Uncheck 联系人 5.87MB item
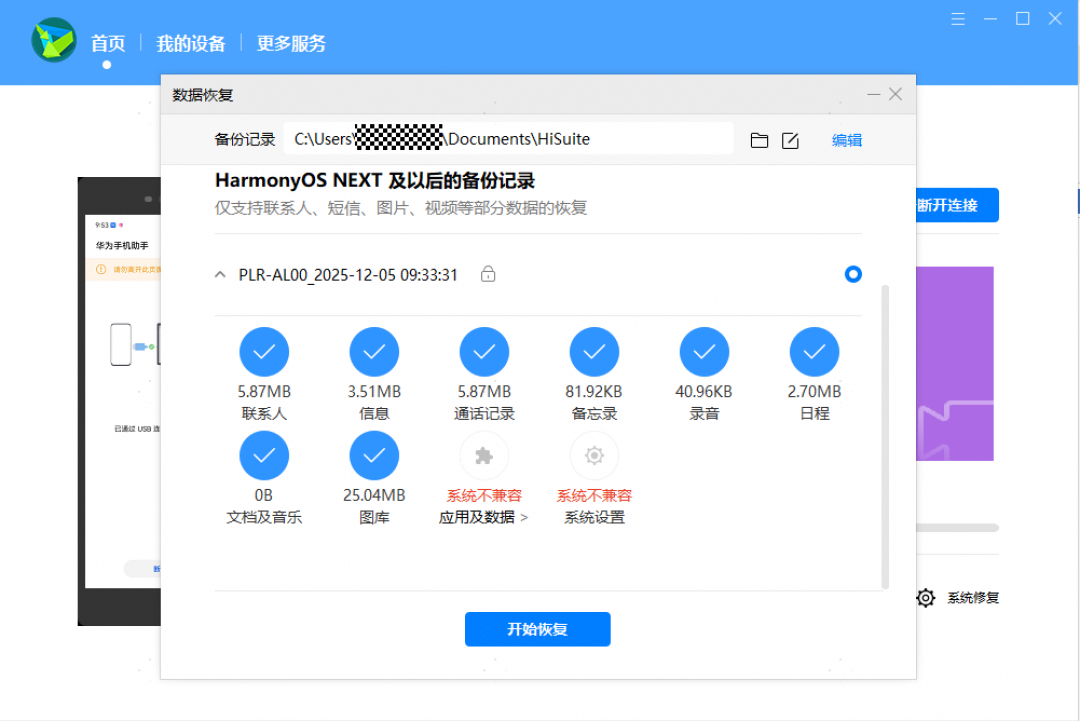The image size is (1080, 721). 264,352
